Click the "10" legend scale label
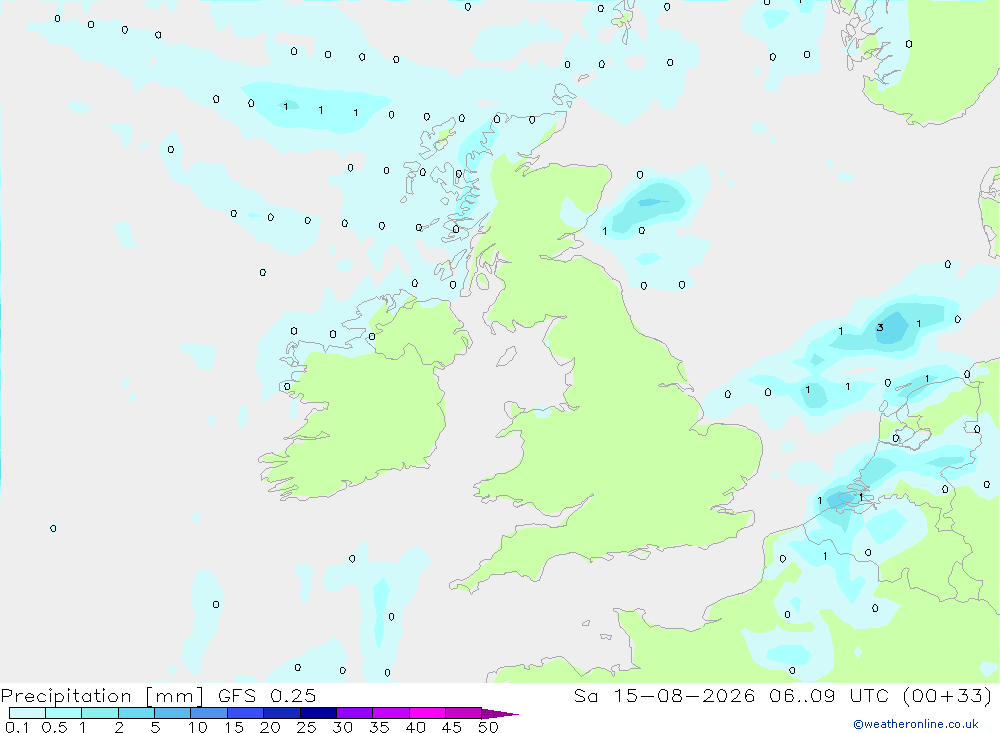The image size is (1000, 733). (198, 727)
